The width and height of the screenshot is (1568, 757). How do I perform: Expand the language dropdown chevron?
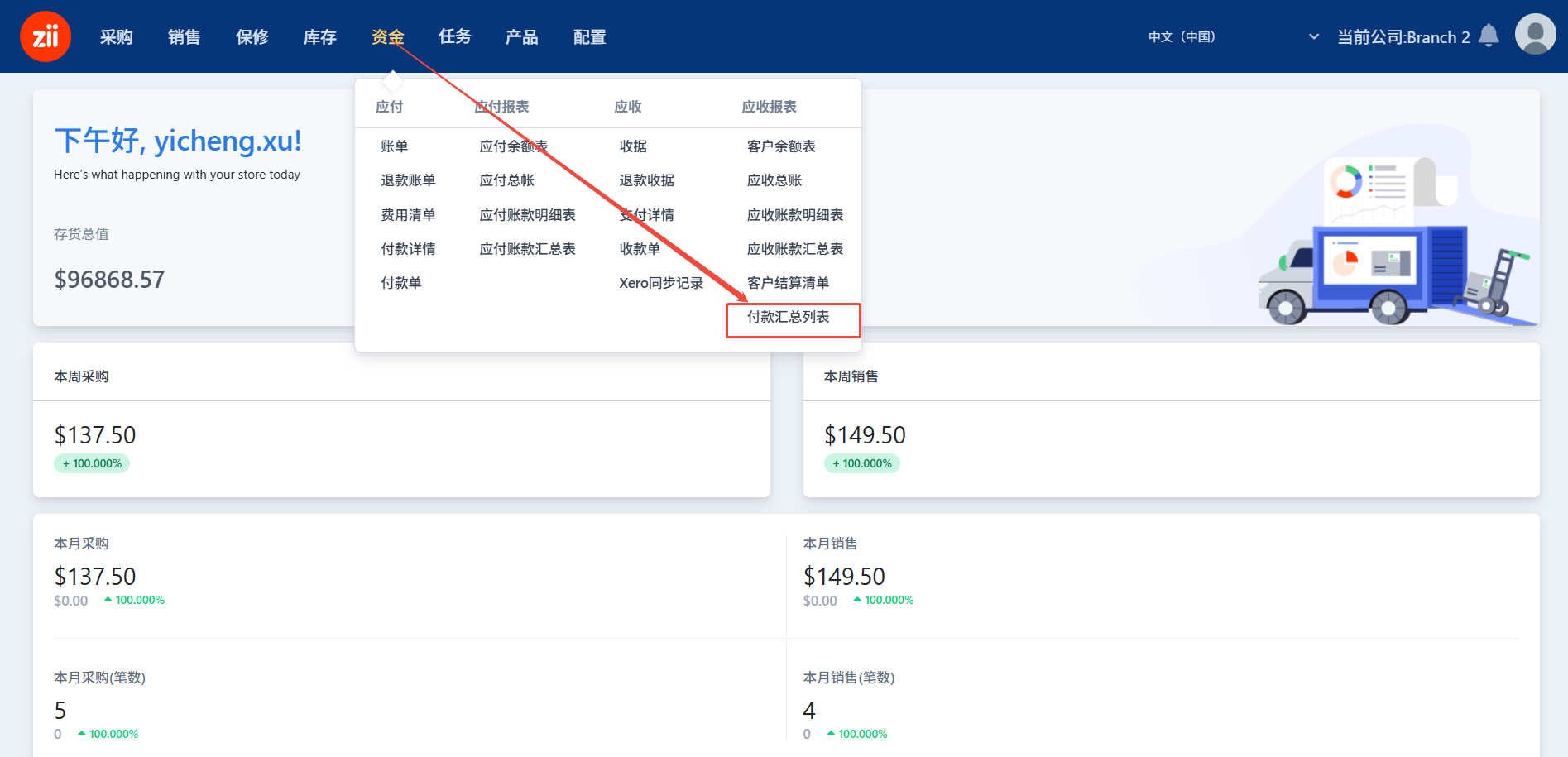[1313, 36]
